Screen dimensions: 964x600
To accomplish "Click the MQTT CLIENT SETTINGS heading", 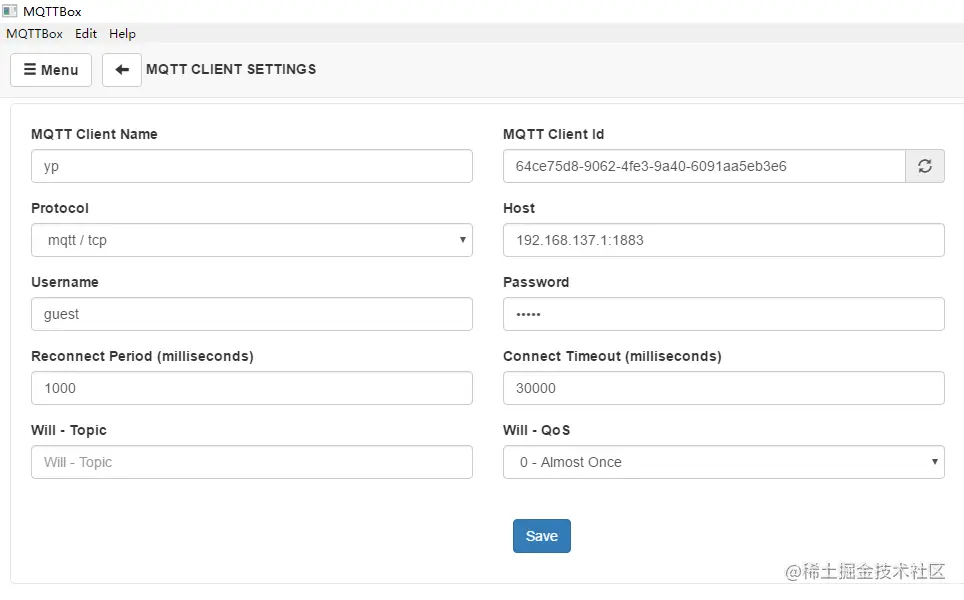I will point(231,70).
